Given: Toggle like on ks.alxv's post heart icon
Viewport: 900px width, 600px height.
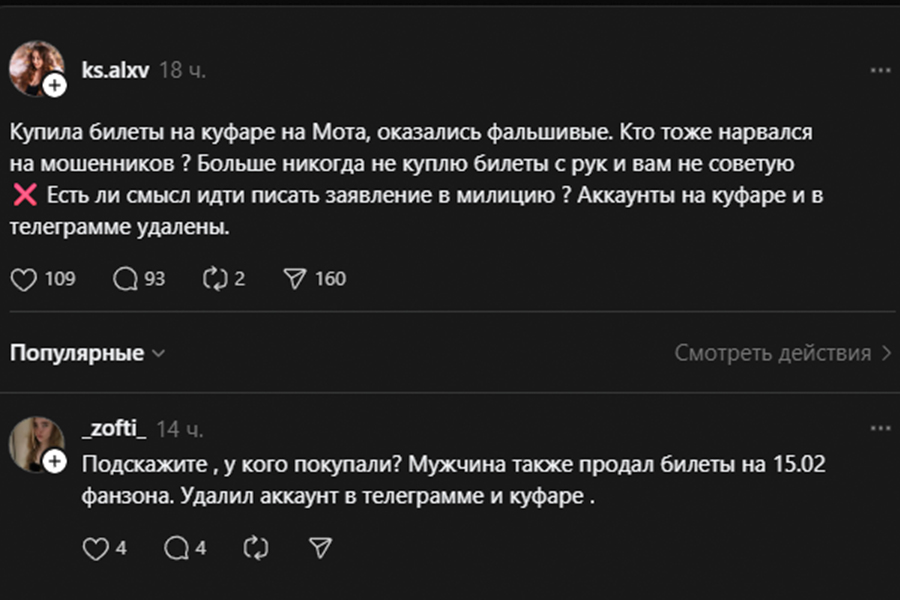Looking at the screenshot, I should pos(24,279).
